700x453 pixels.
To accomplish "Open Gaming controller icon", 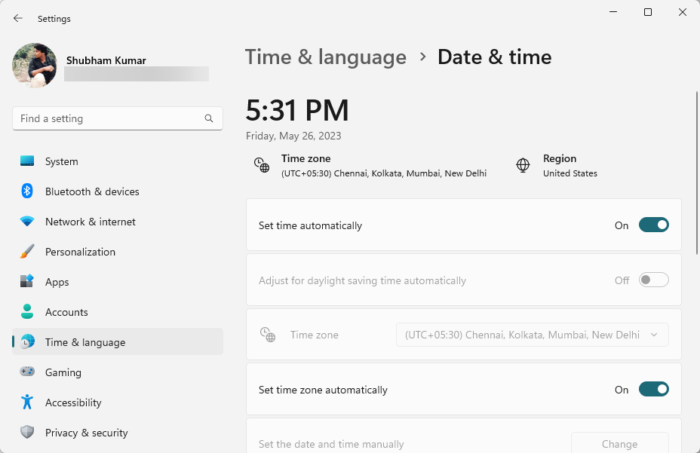I will (x=27, y=372).
